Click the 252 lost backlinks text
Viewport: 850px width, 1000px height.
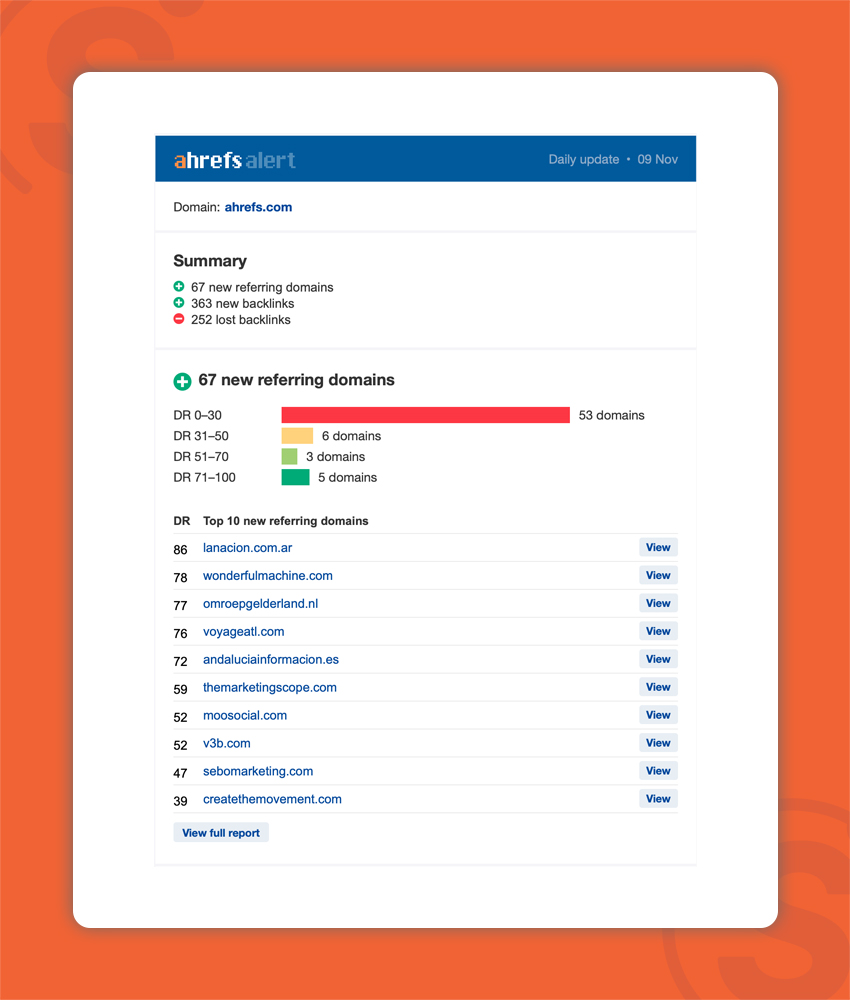(x=240, y=320)
